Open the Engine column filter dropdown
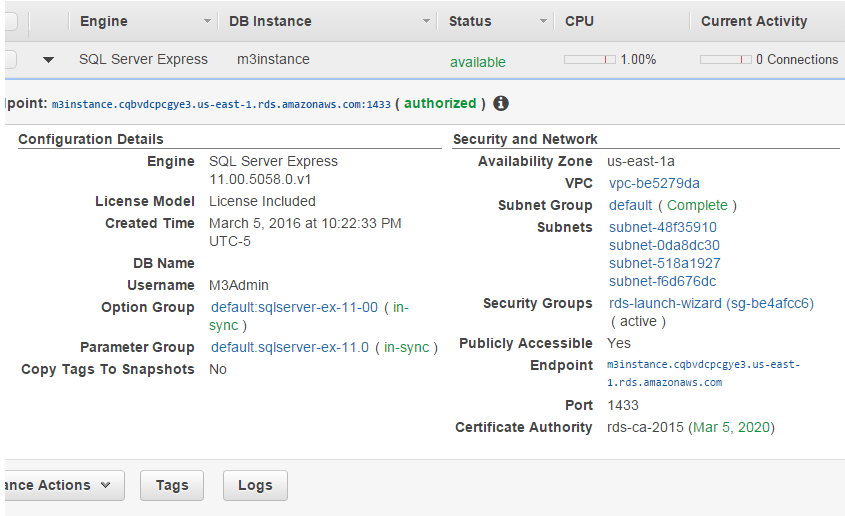This screenshot has height=516, width=845. click(207, 22)
